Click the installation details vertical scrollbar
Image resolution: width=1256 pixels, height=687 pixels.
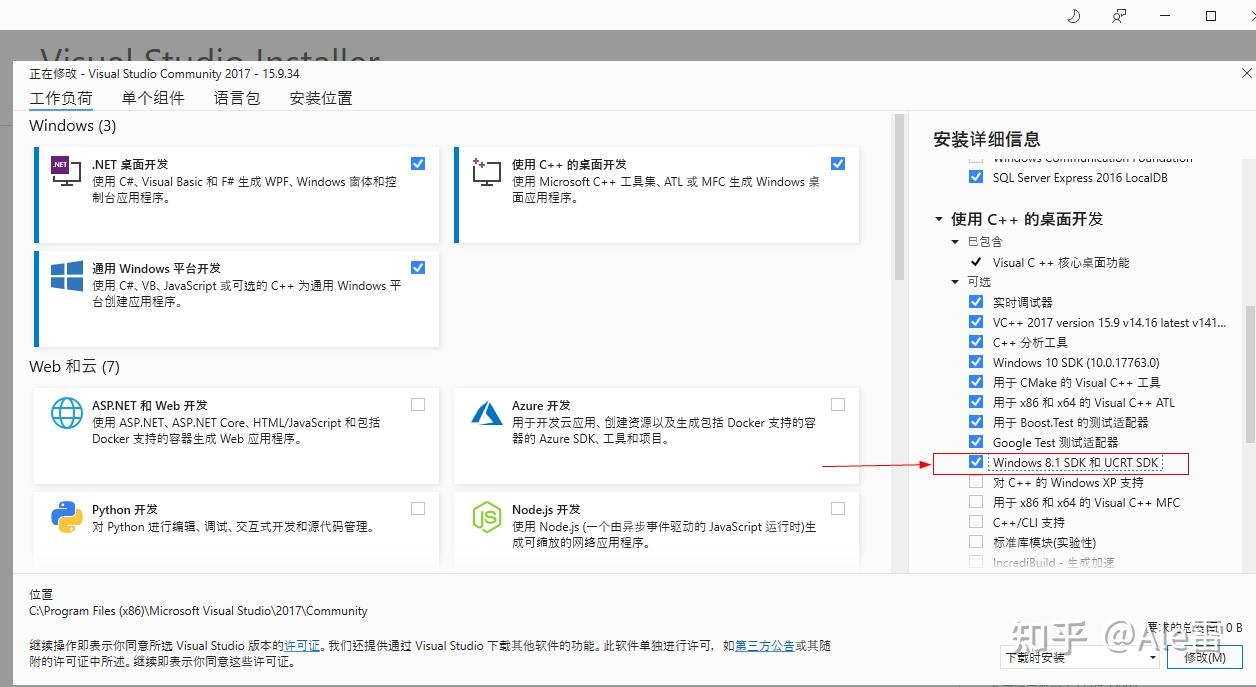pos(1249,373)
